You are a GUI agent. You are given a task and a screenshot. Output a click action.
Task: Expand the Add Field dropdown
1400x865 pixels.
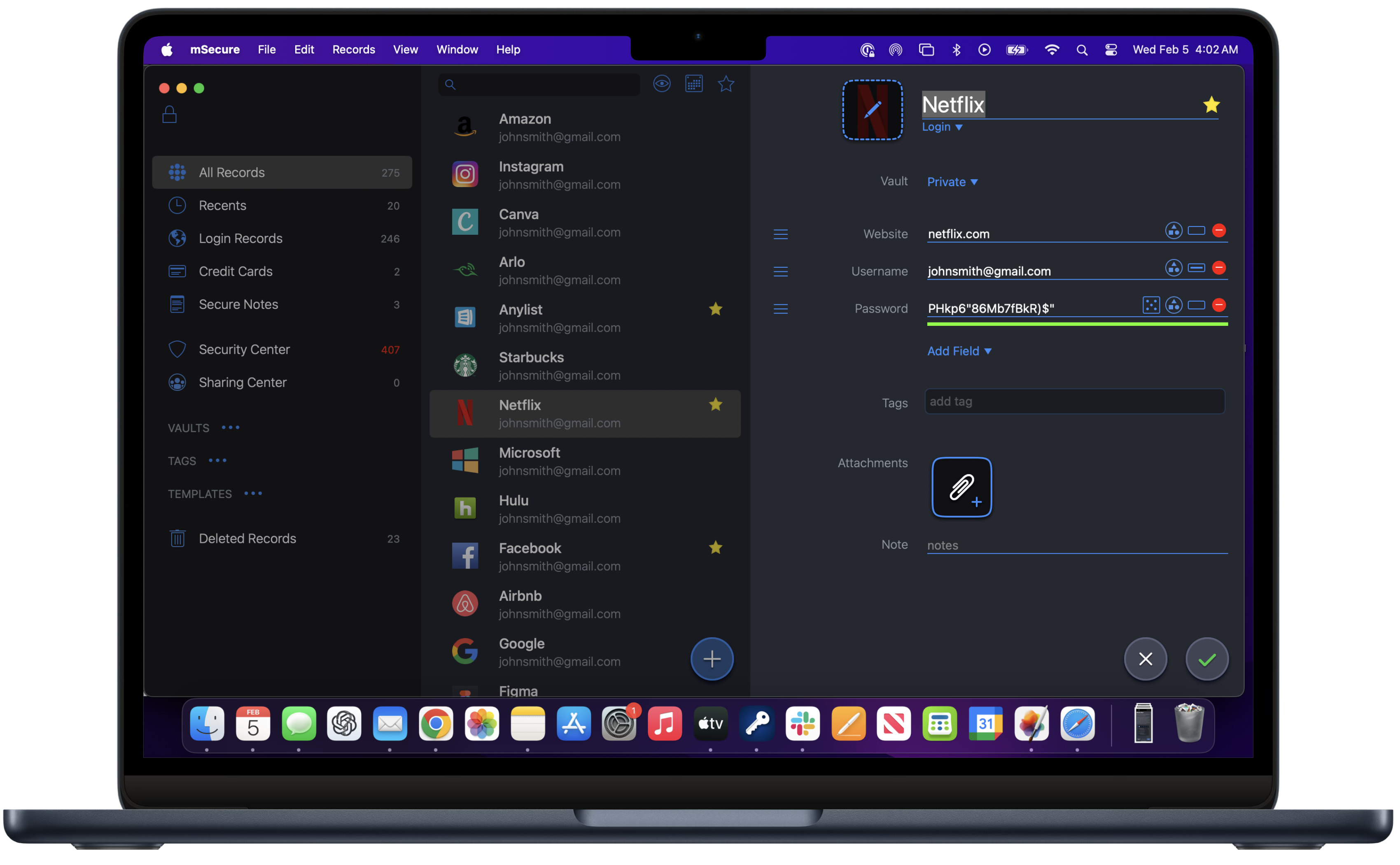(959, 351)
